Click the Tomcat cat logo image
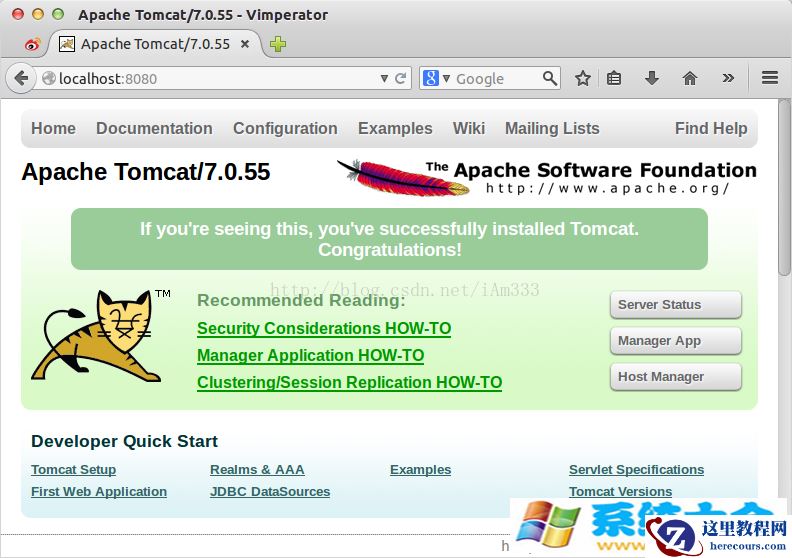 tap(101, 335)
